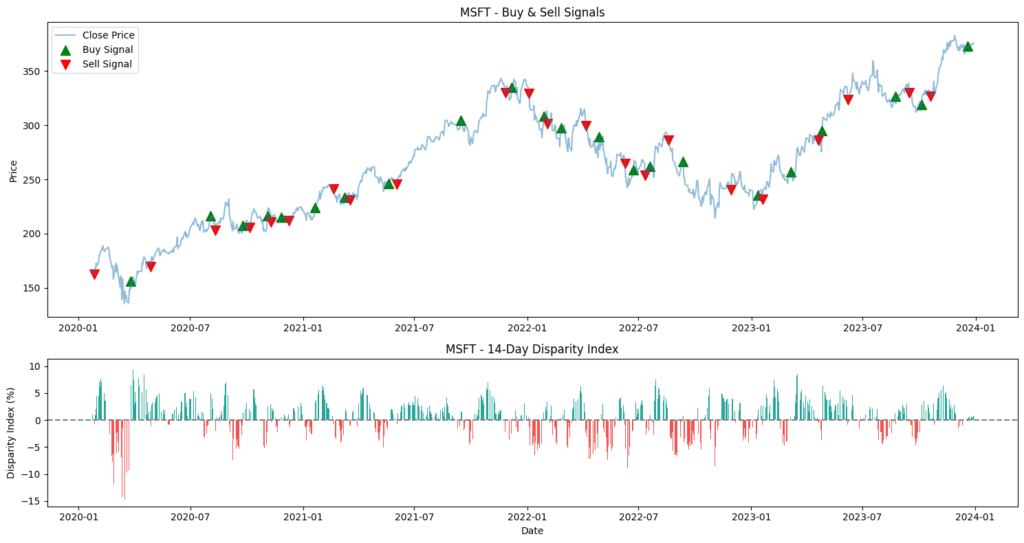1024x543 pixels.
Task: Click the −10 tick on the Disparity axis
Action: tap(32, 474)
